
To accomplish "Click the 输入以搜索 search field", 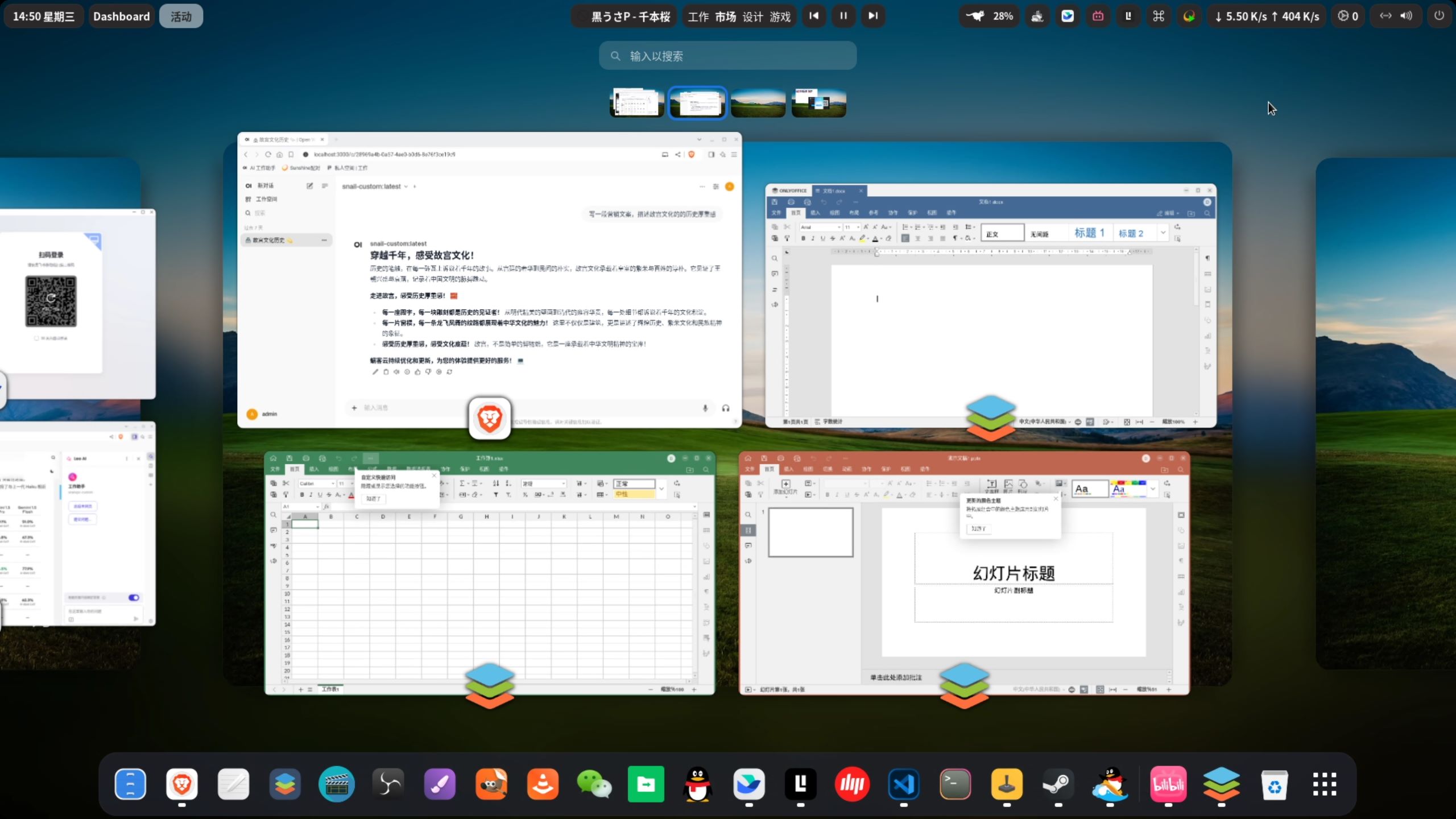I will pyautogui.click(x=727, y=56).
